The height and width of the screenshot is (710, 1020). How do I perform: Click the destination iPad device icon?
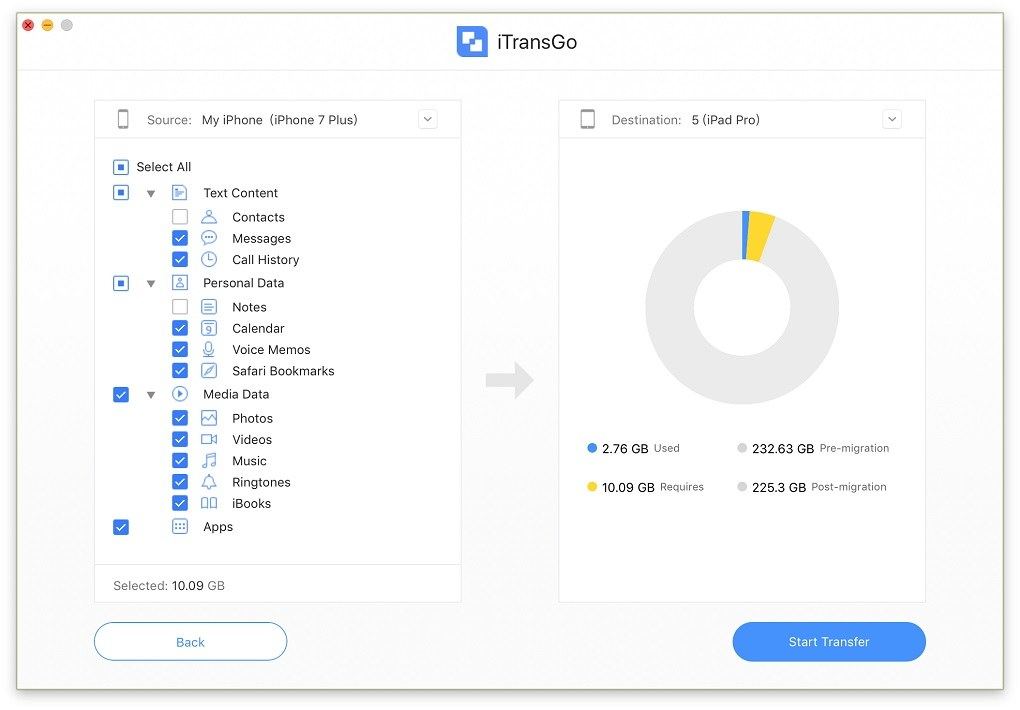click(x=587, y=119)
